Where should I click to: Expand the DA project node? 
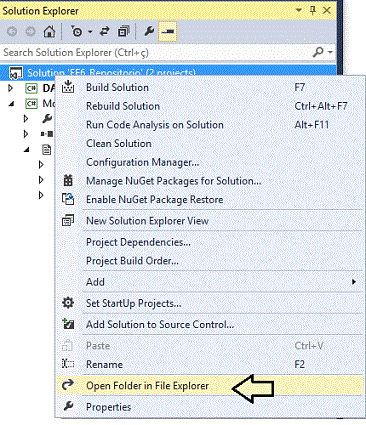(11, 88)
